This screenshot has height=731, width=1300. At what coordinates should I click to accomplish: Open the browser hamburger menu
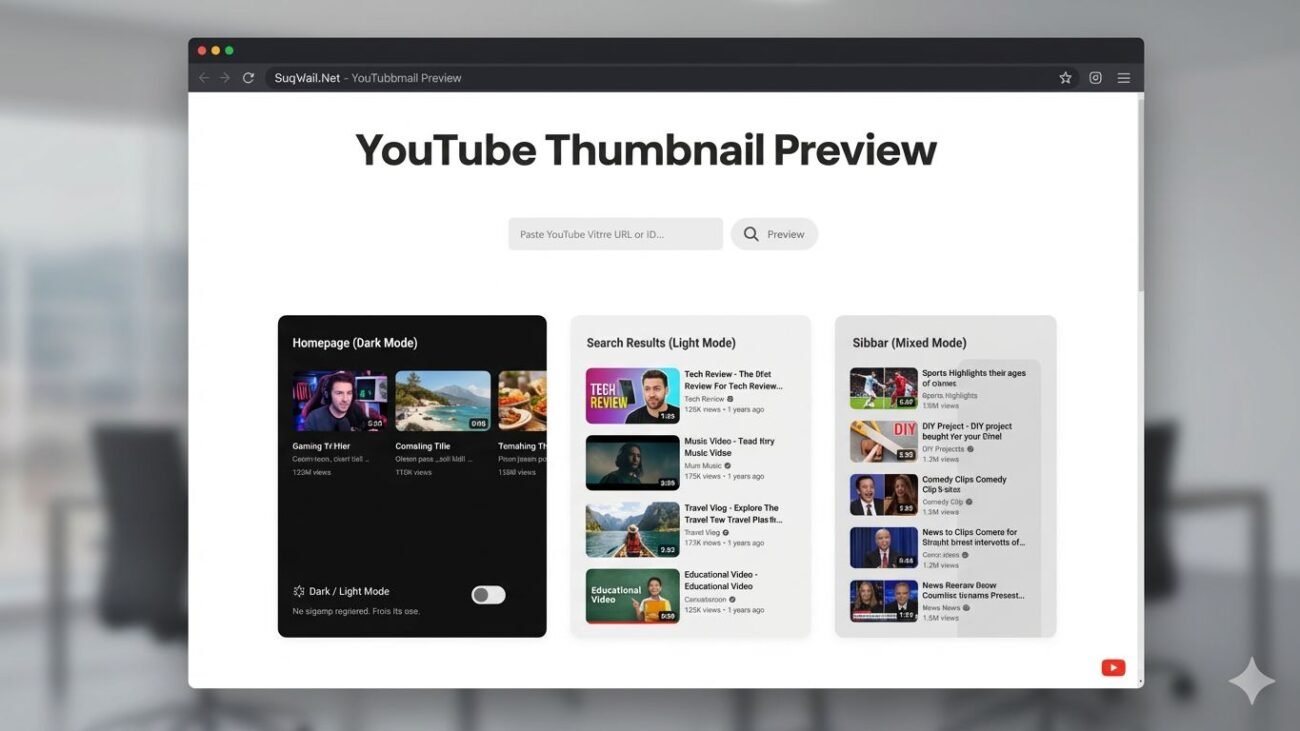point(1124,78)
